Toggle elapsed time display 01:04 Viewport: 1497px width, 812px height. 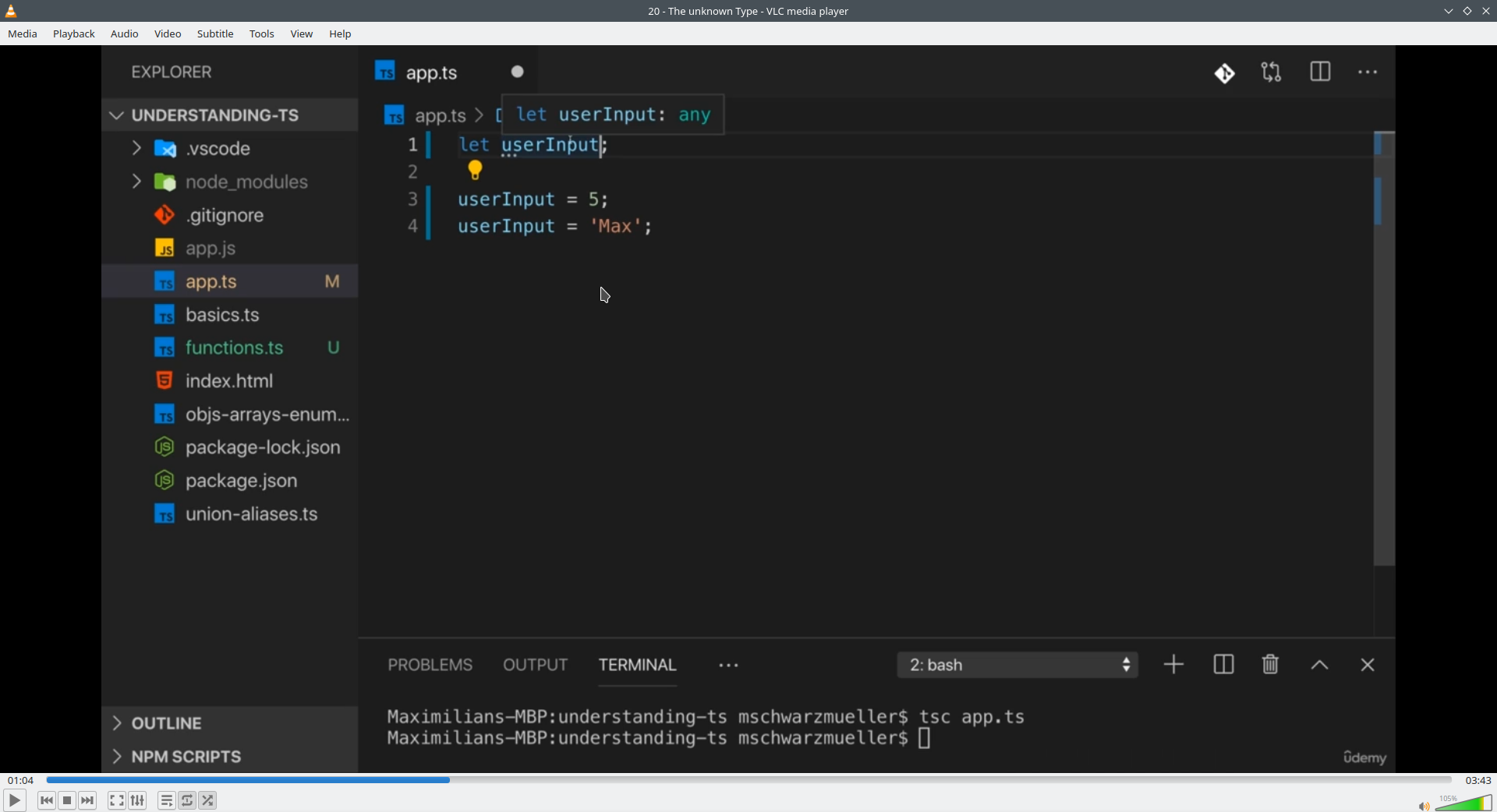(x=21, y=780)
